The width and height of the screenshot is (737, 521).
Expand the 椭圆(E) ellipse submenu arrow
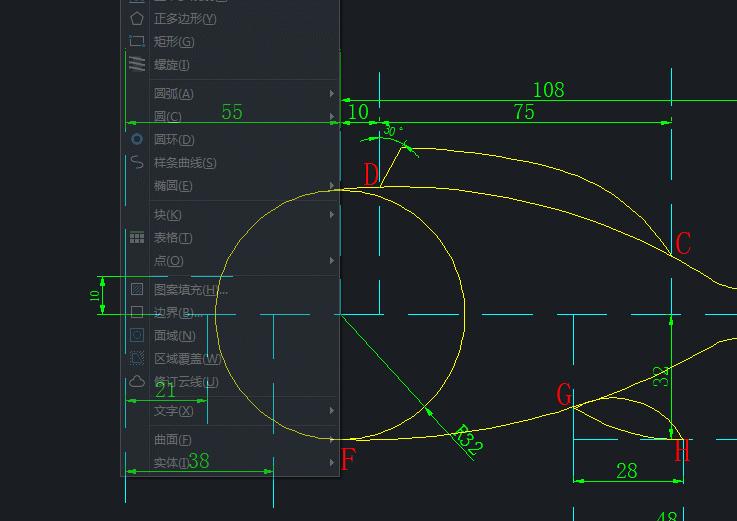click(332, 185)
